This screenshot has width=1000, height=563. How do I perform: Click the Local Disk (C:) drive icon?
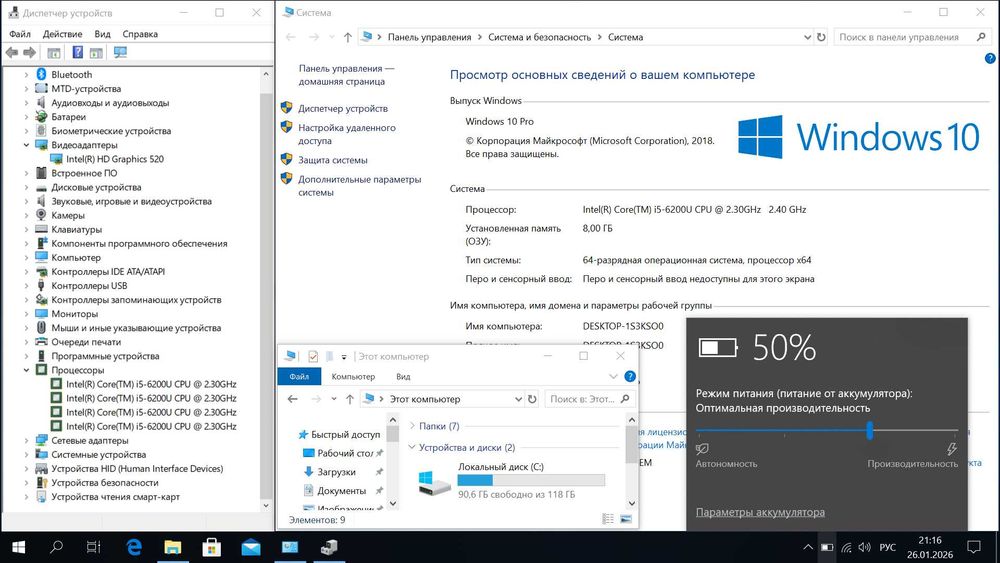pyautogui.click(x=434, y=481)
